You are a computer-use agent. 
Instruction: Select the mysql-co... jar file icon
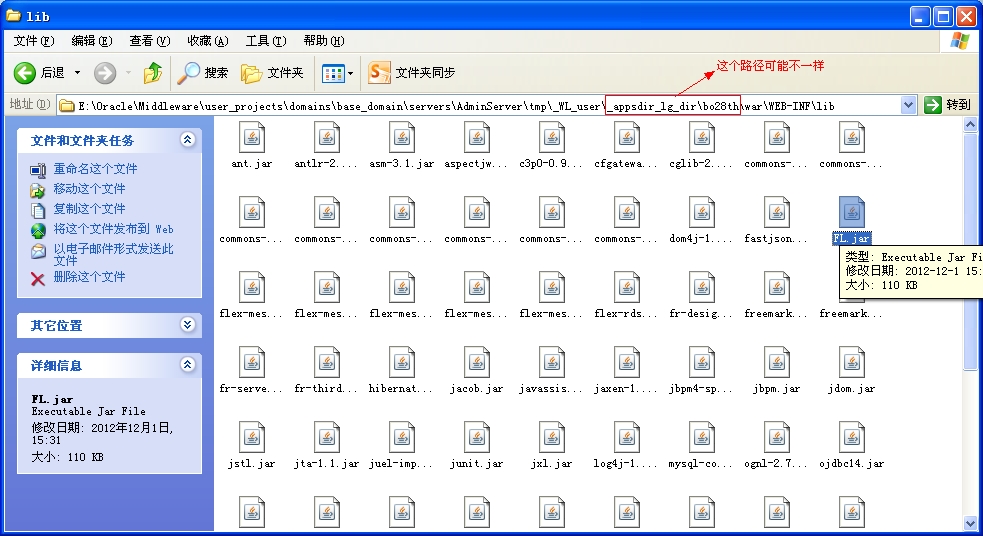[702, 437]
